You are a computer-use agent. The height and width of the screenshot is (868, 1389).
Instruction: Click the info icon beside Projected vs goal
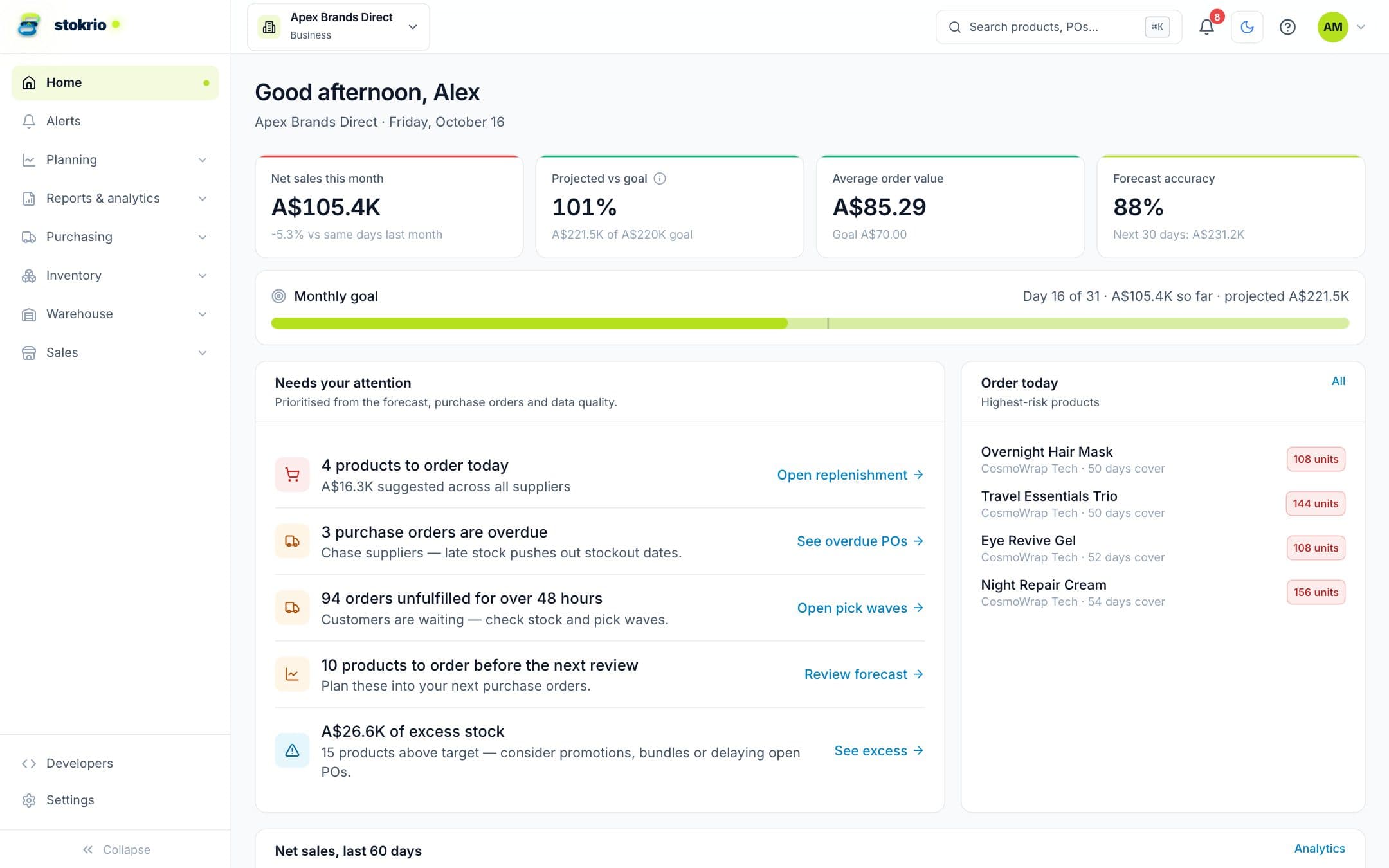click(x=660, y=178)
